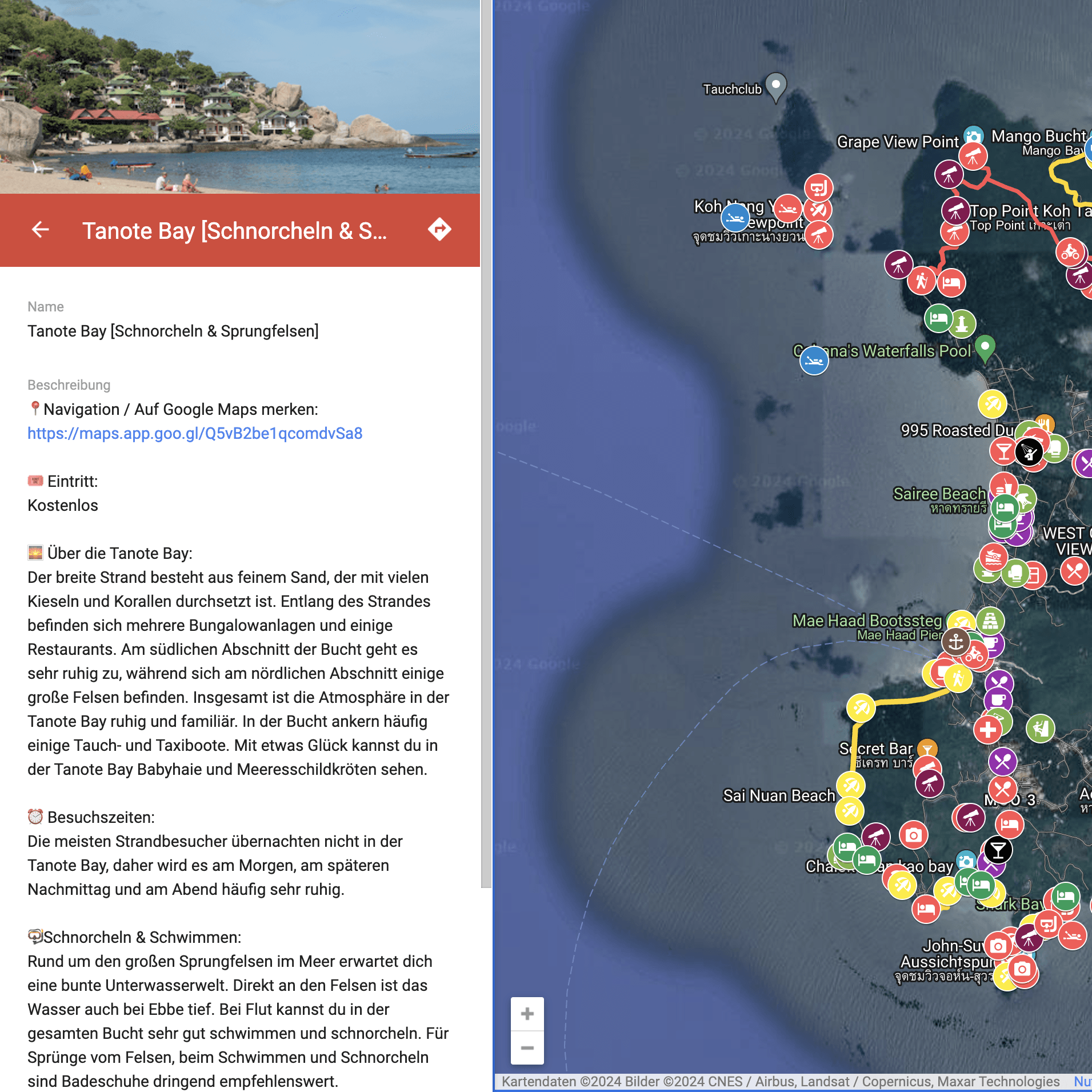This screenshot has width=1092, height=1092.
Task: Click the green Oceana's Waterfalls Pool pin
Action: coord(985,347)
